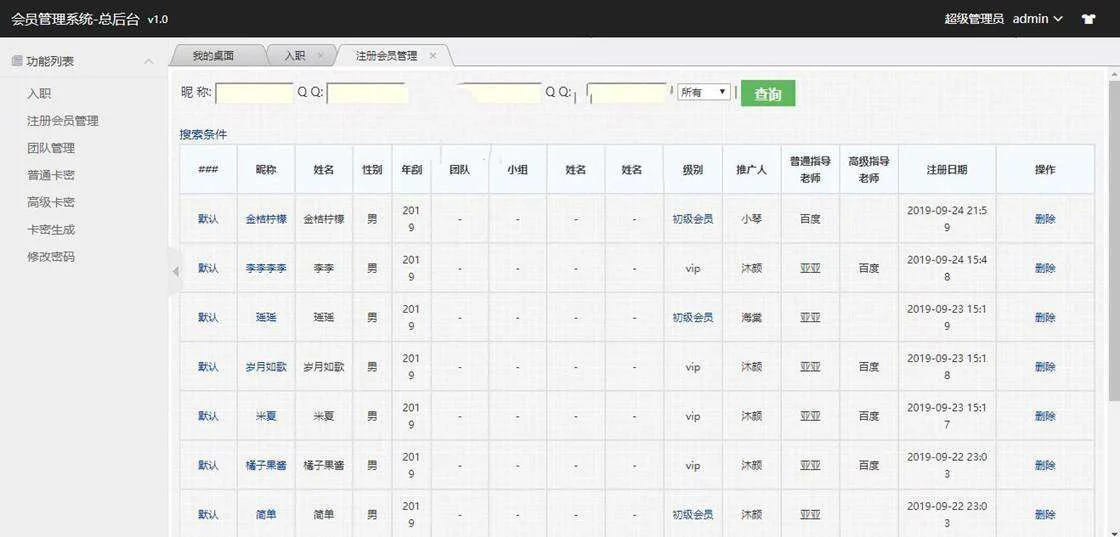Open the admin account dropdown
The width and height of the screenshot is (1120, 537).
click(1037, 19)
